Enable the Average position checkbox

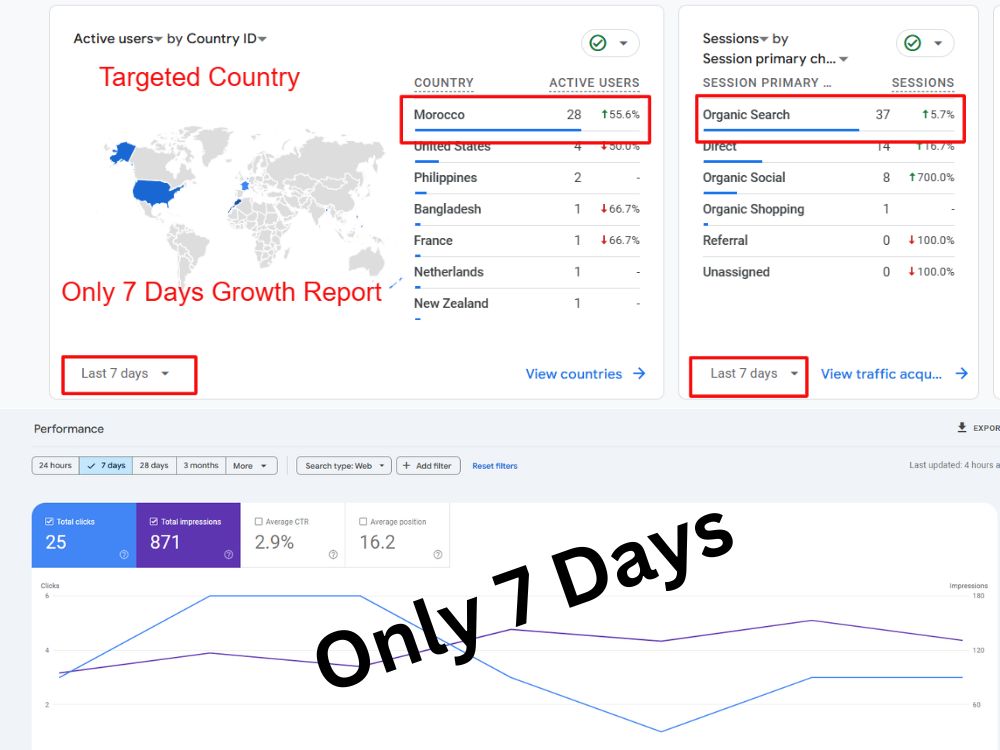[363, 522]
